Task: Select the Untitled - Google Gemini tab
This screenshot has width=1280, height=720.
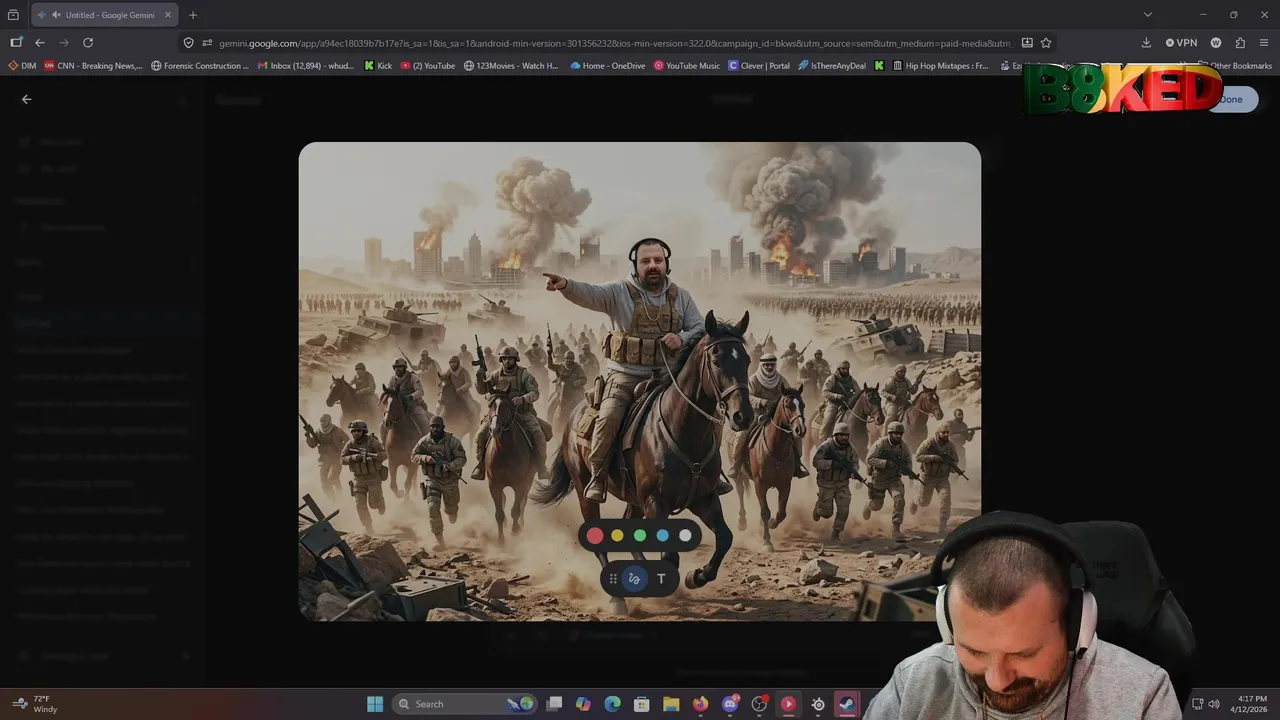Action: pos(104,15)
